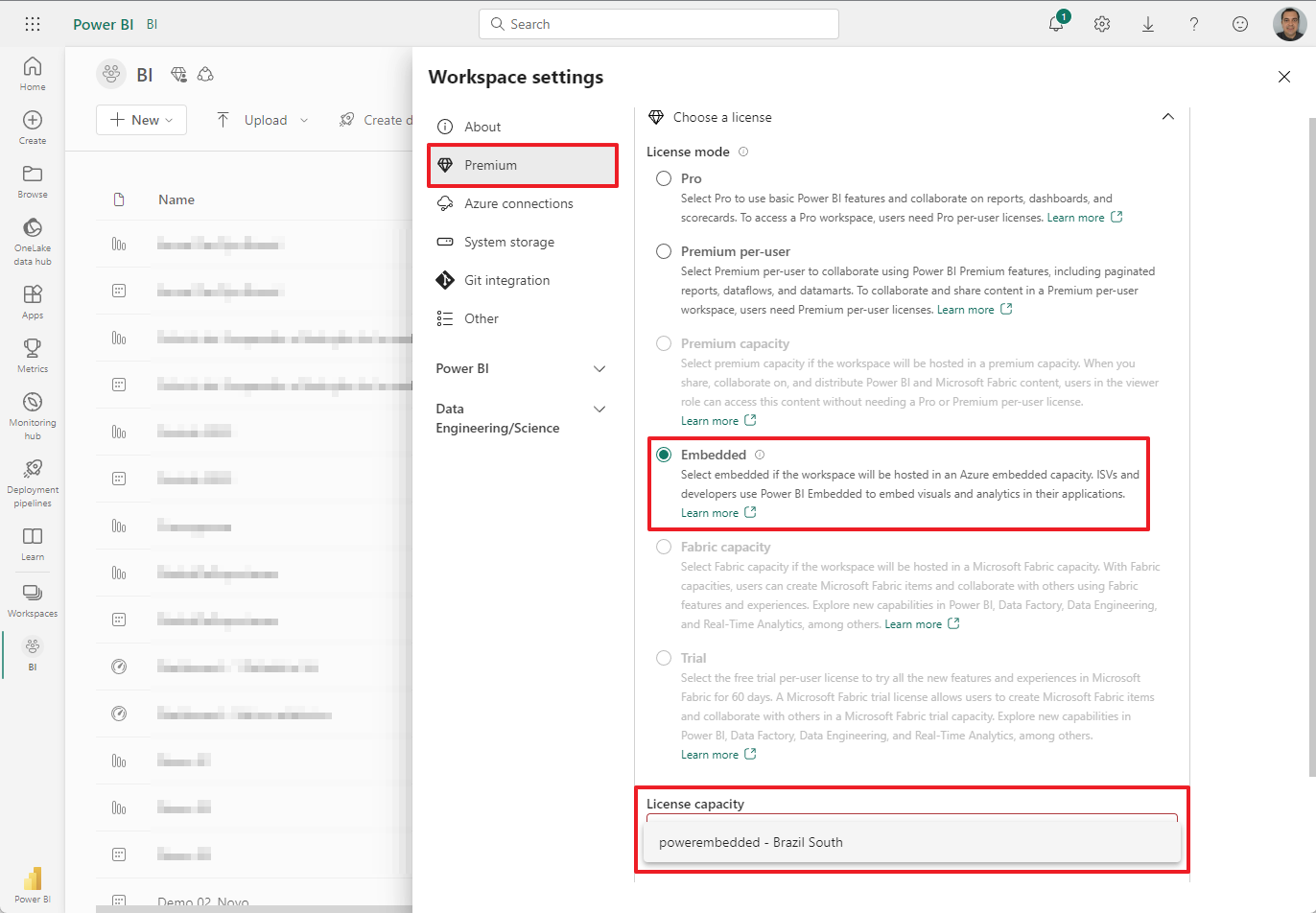Select the Pro license mode
The height and width of the screenshot is (913, 1316).
[x=664, y=178]
